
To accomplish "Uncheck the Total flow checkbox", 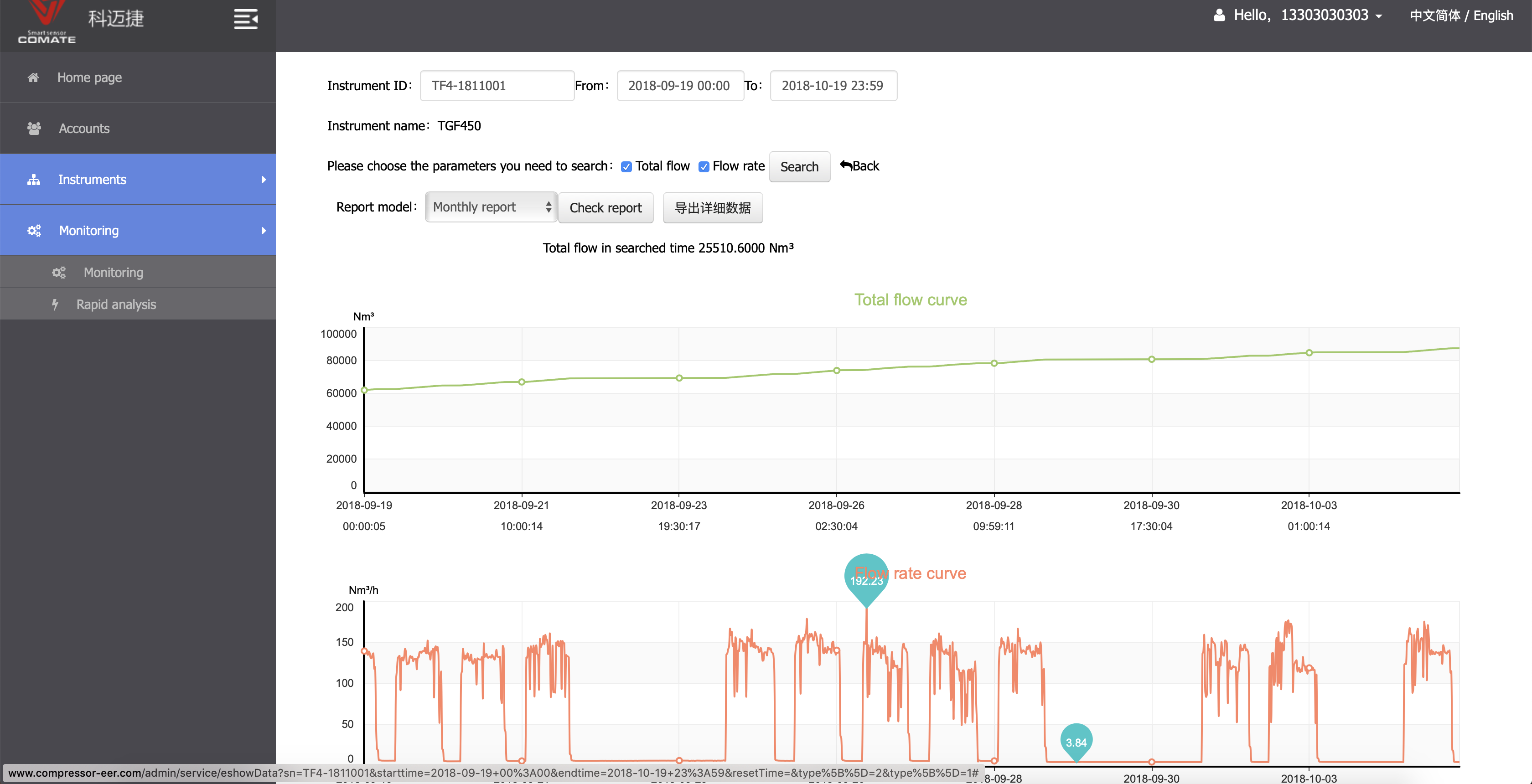I will pos(626,166).
